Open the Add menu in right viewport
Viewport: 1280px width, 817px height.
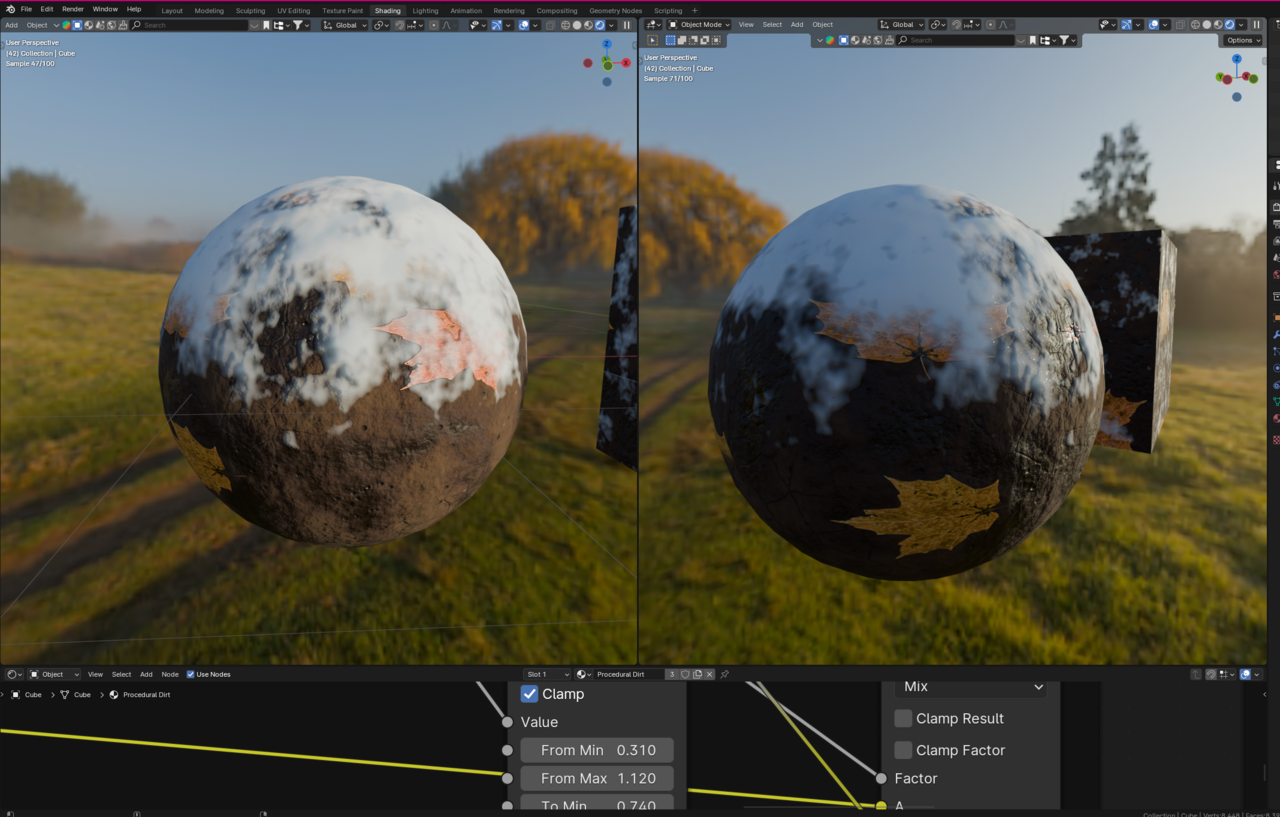tap(797, 25)
